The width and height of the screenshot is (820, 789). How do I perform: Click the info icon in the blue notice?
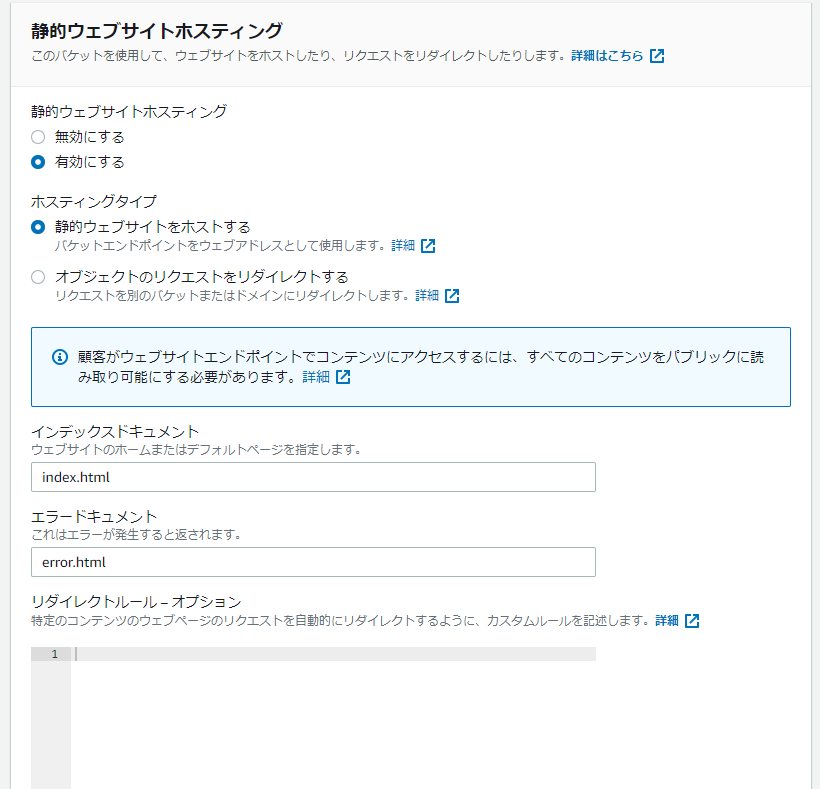(60, 357)
